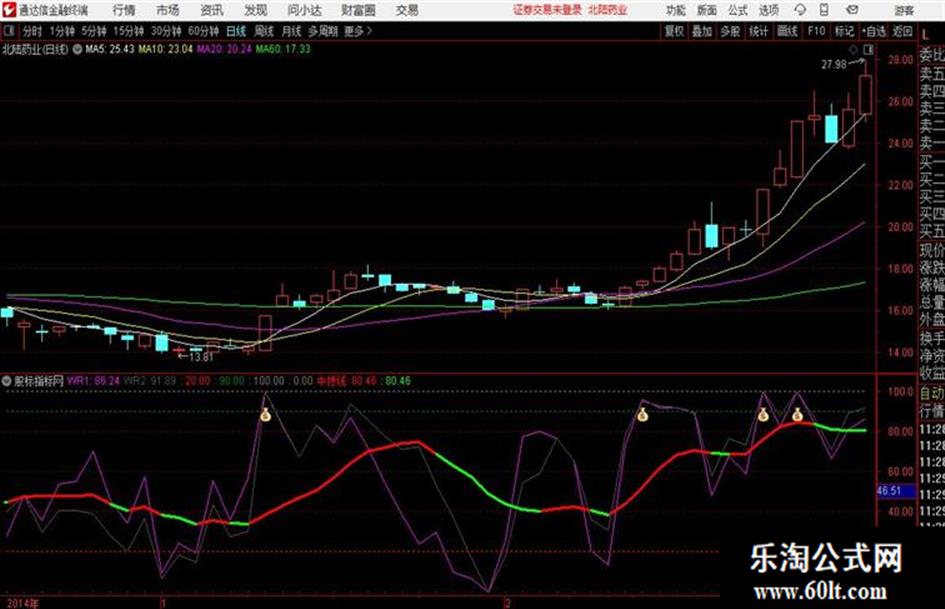This screenshot has width=945, height=609.
Task: Switch to the 周线 weekly tab
Action: [264, 31]
